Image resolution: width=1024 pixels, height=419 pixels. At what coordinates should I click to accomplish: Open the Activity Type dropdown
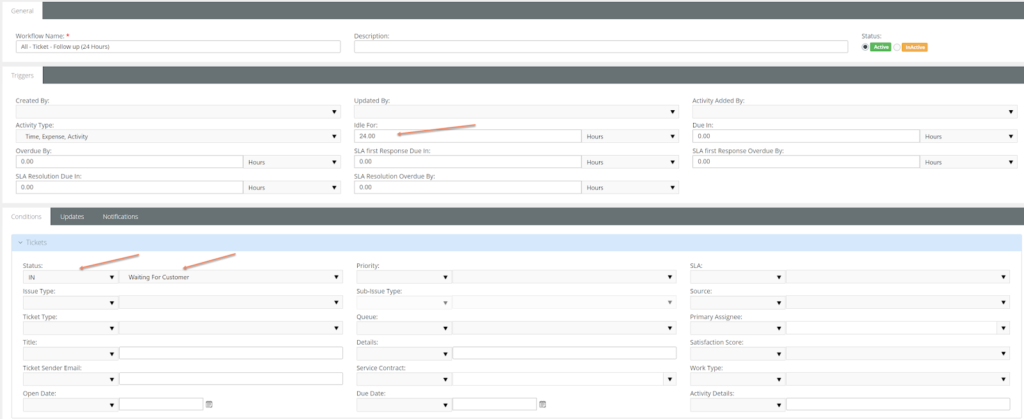click(x=178, y=136)
